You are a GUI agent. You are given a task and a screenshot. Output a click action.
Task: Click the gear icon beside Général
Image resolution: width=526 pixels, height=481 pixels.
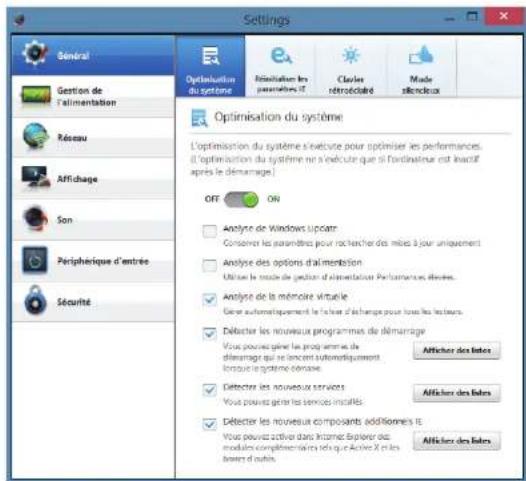(34, 53)
